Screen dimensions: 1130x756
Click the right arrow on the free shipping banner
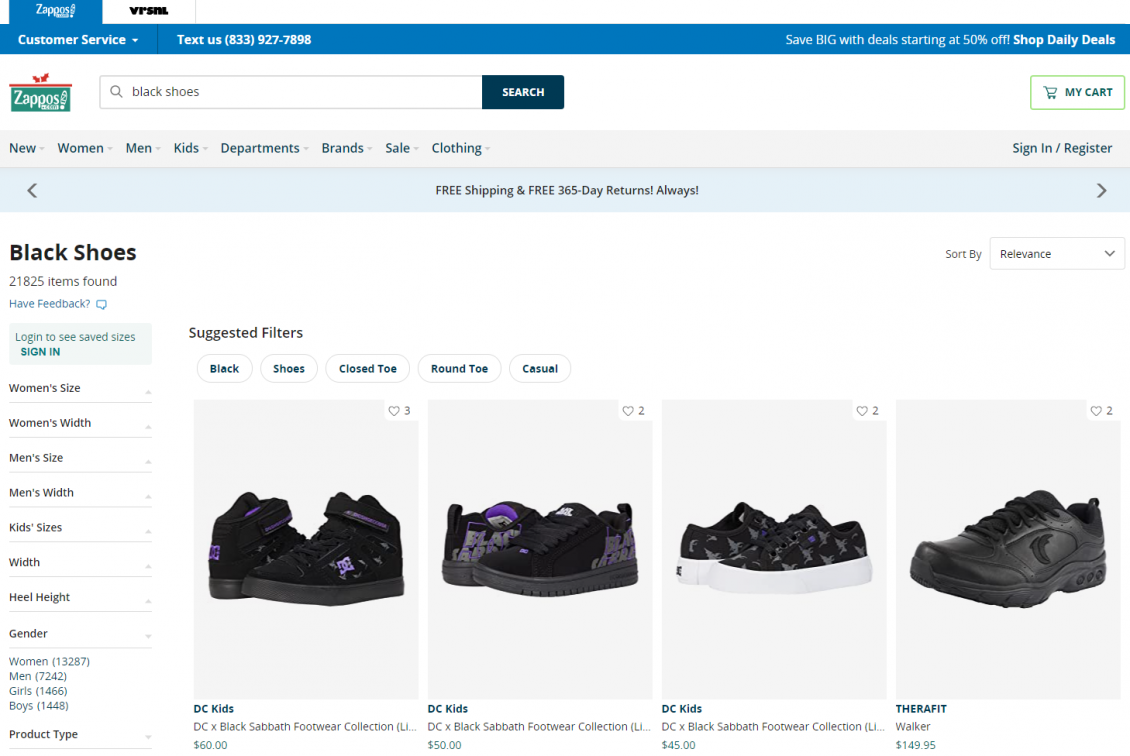1101,189
